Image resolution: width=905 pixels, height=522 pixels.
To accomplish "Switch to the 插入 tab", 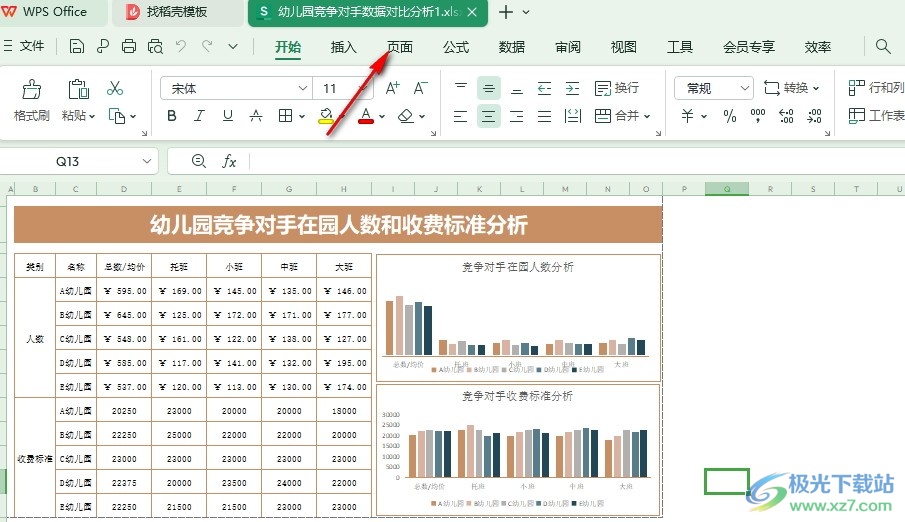I will (343, 47).
